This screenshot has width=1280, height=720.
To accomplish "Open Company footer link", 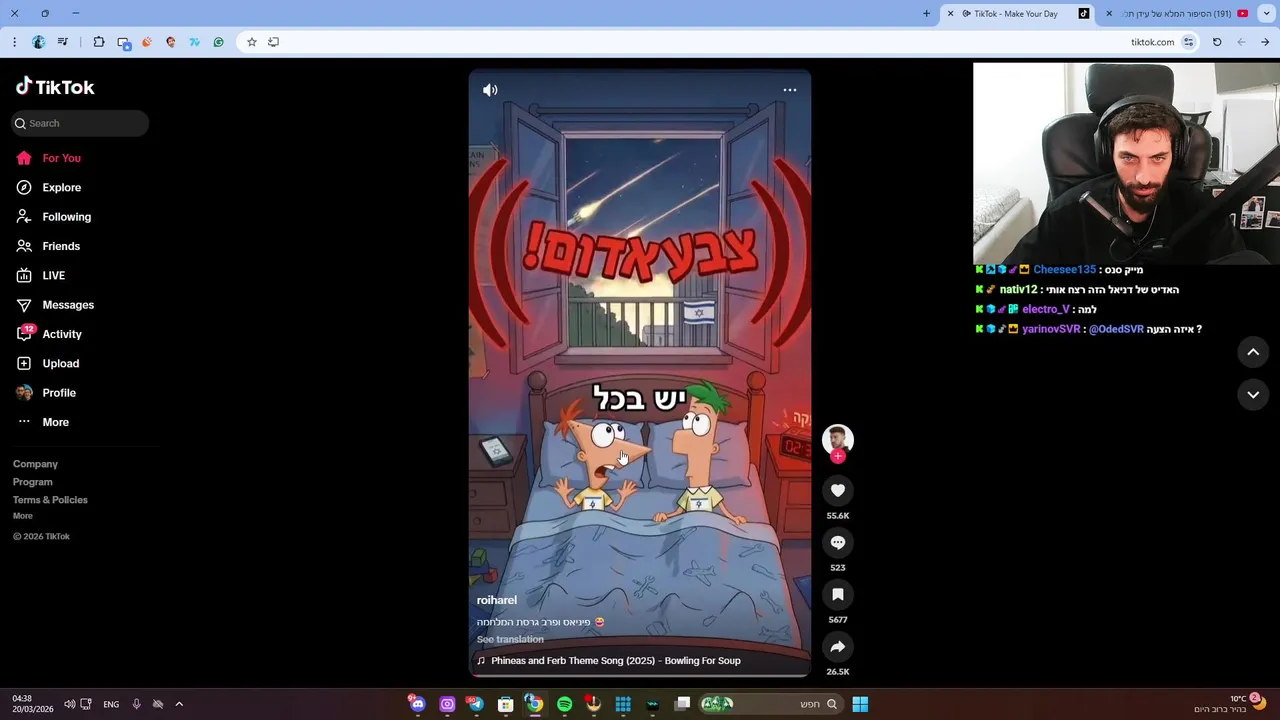I will click(x=35, y=464).
